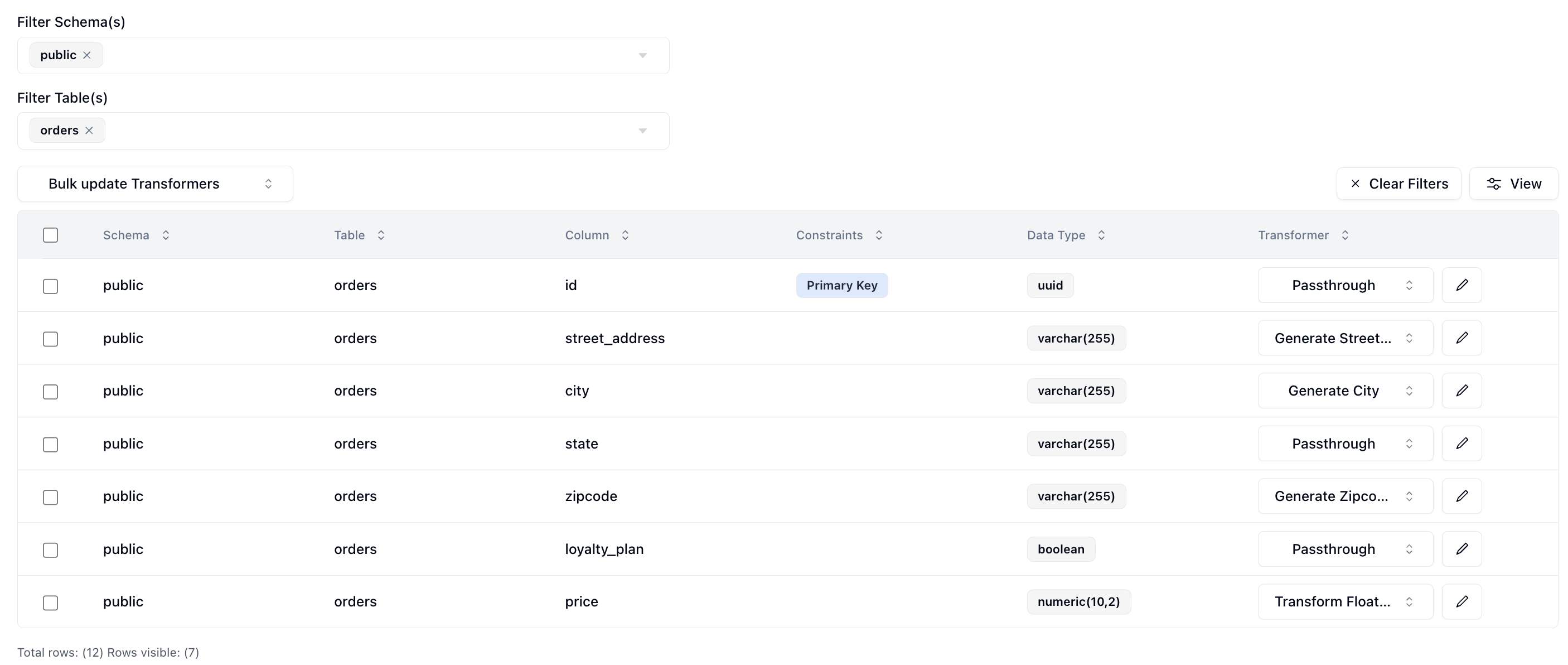Viewport: 1568px width, 665px height.
Task: Click the street_address column name
Action: point(614,338)
